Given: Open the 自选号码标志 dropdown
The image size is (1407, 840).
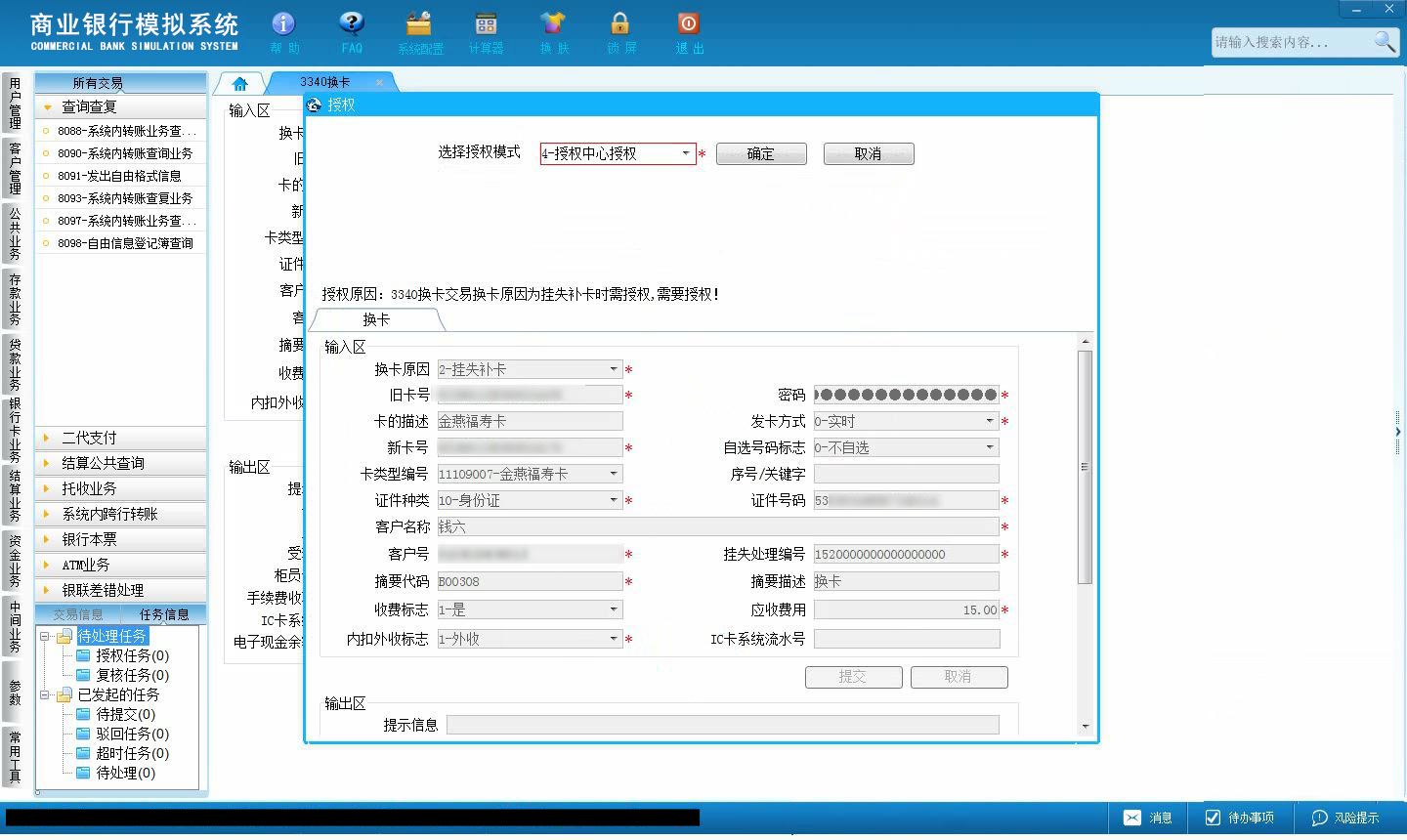Looking at the screenshot, I should pyautogui.click(x=990, y=447).
